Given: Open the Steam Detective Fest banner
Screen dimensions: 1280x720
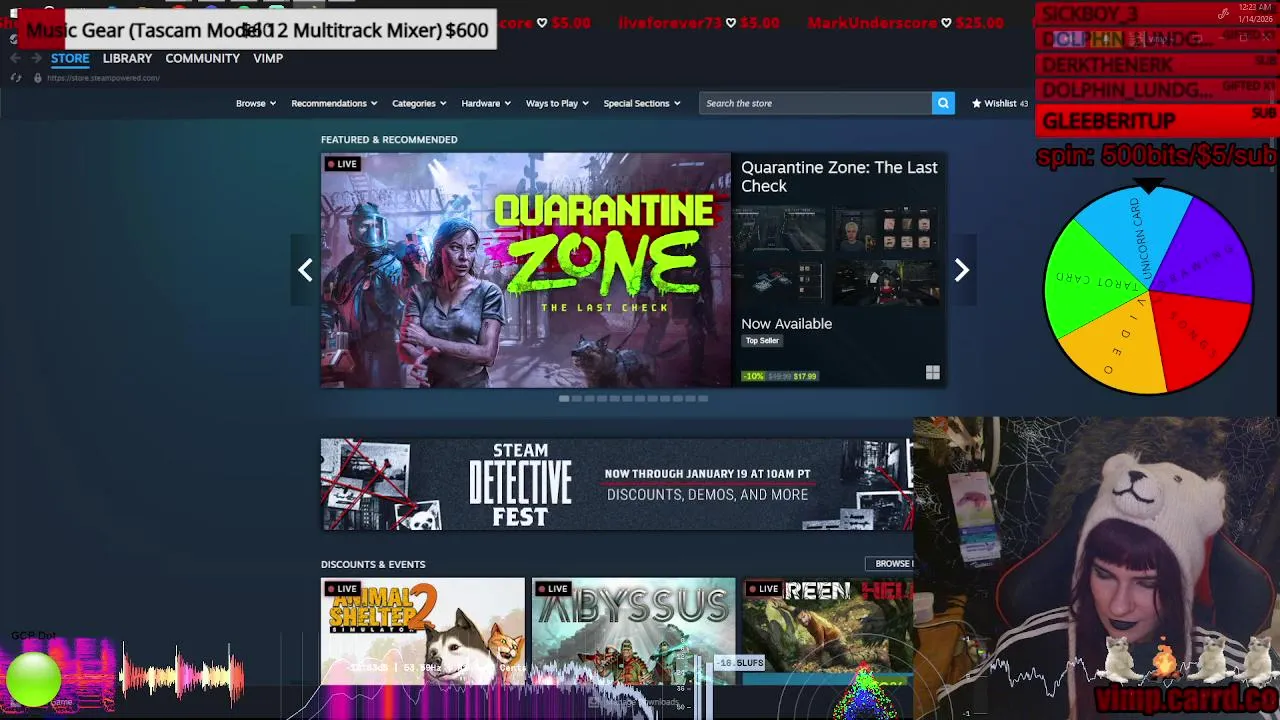Looking at the screenshot, I should click(x=617, y=484).
